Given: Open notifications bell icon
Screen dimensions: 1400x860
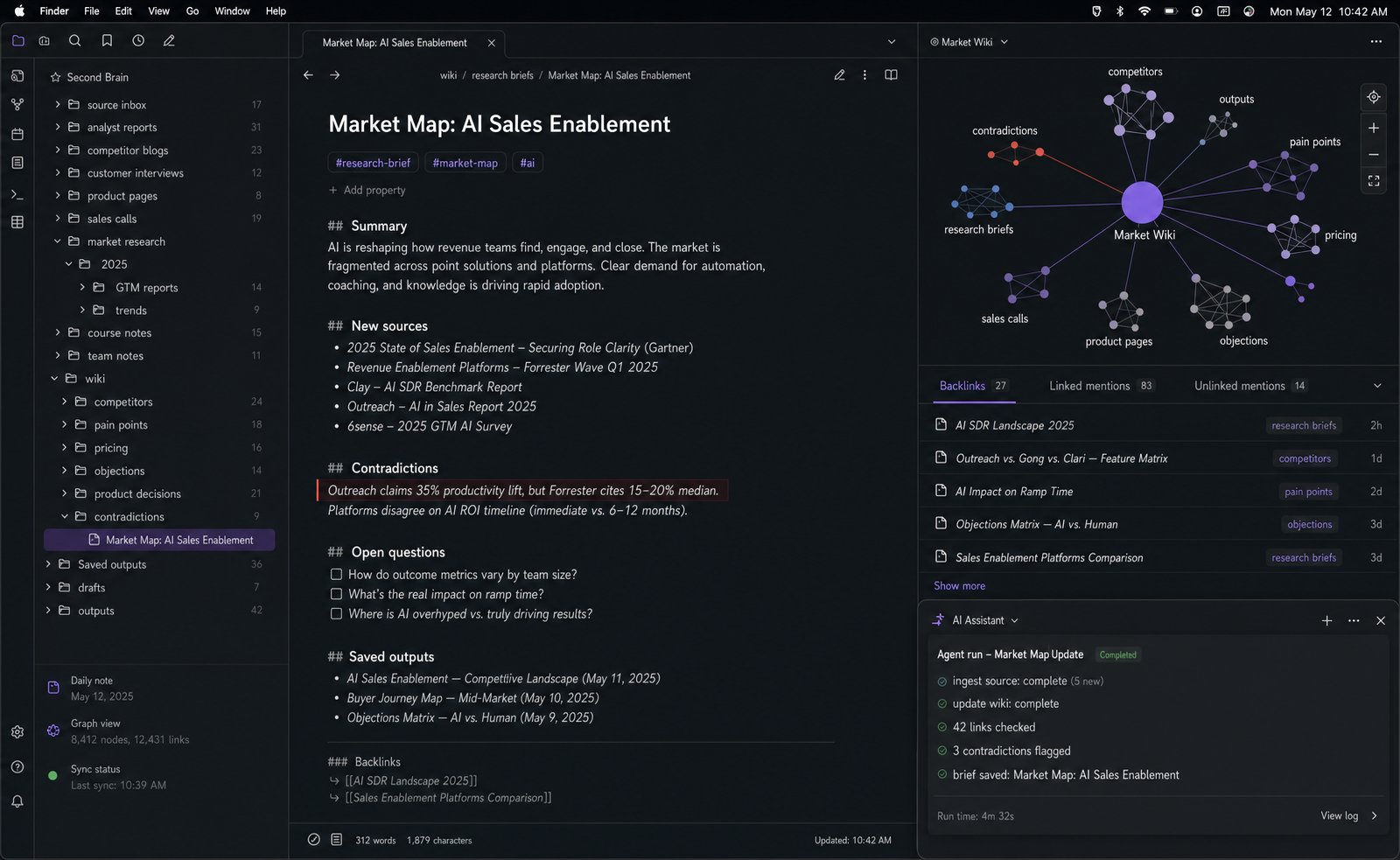Looking at the screenshot, I should coord(17,801).
